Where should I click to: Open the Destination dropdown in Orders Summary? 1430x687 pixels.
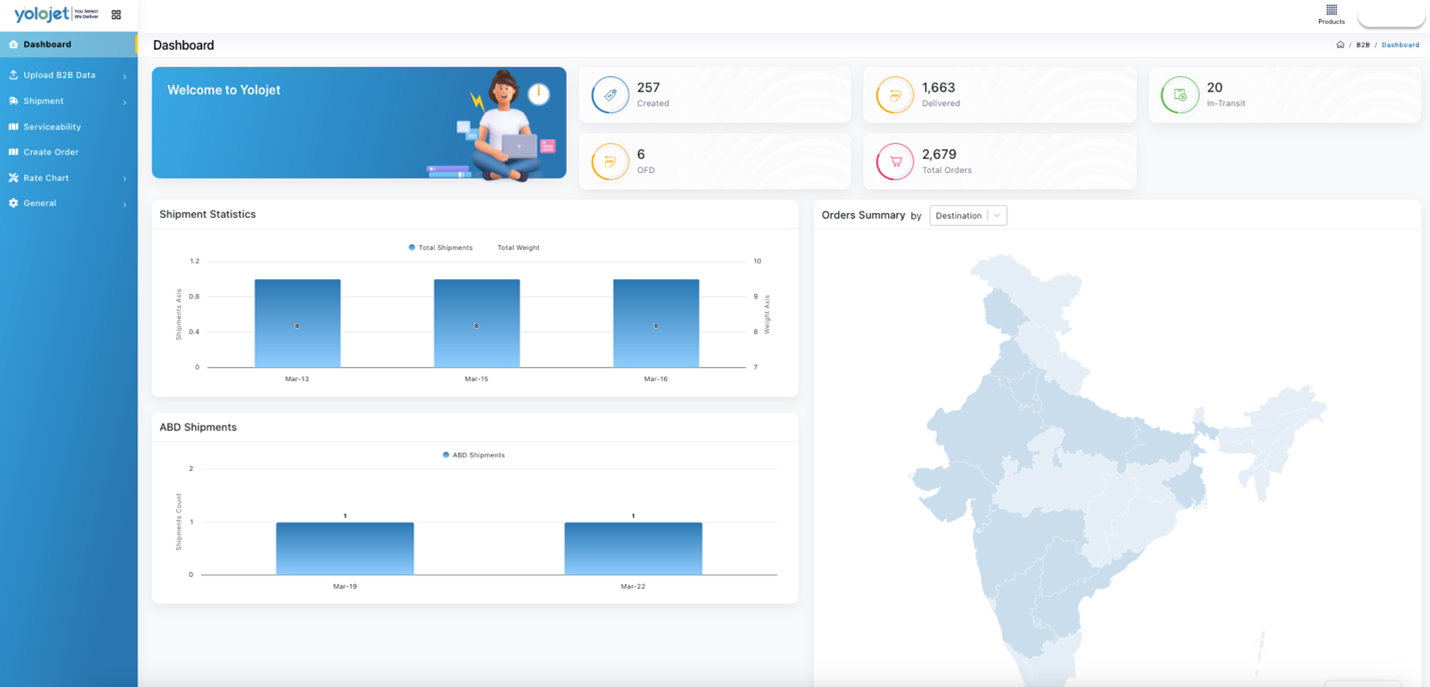(967, 216)
